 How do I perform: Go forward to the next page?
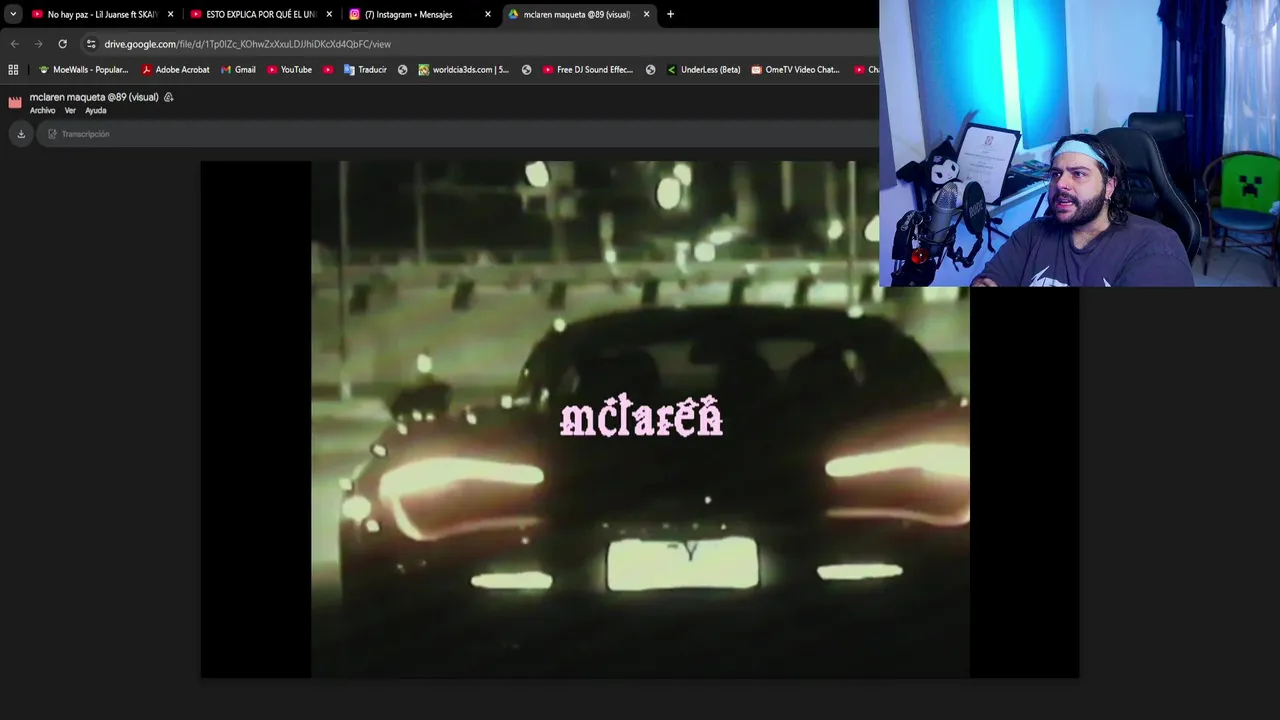[x=38, y=44]
